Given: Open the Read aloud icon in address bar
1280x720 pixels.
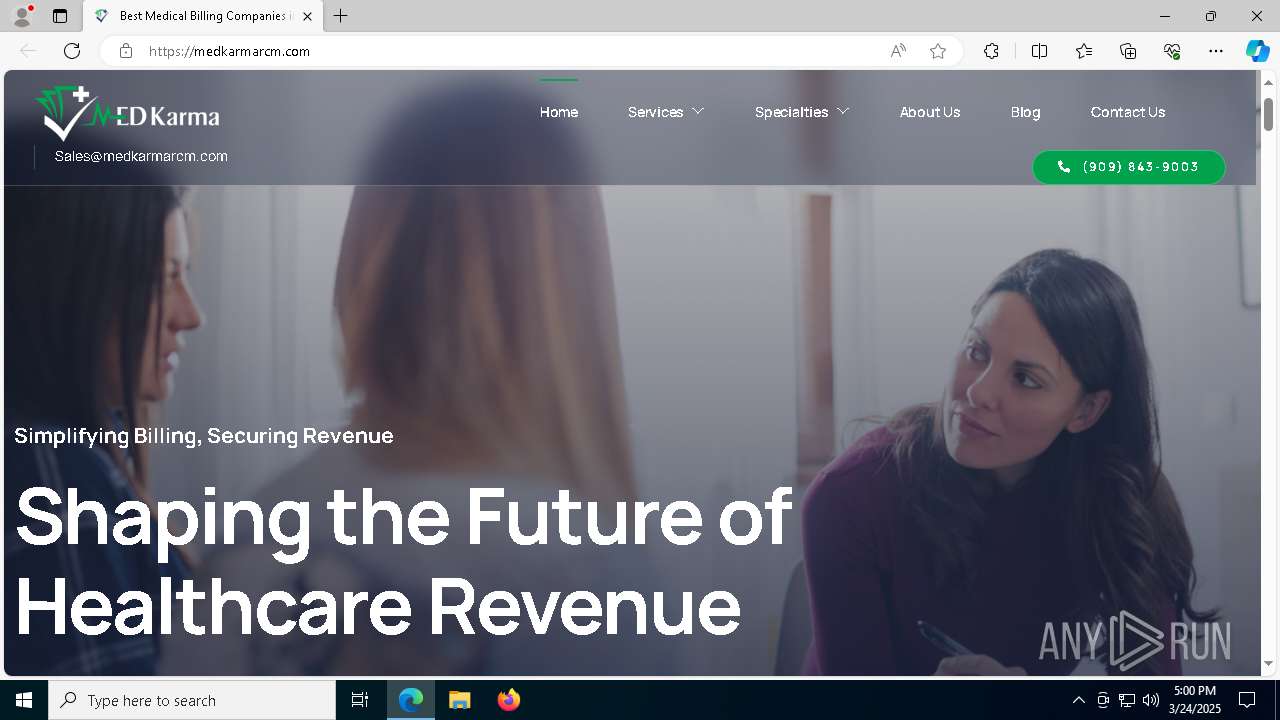Looking at the screenshot, I should point(898,51).
